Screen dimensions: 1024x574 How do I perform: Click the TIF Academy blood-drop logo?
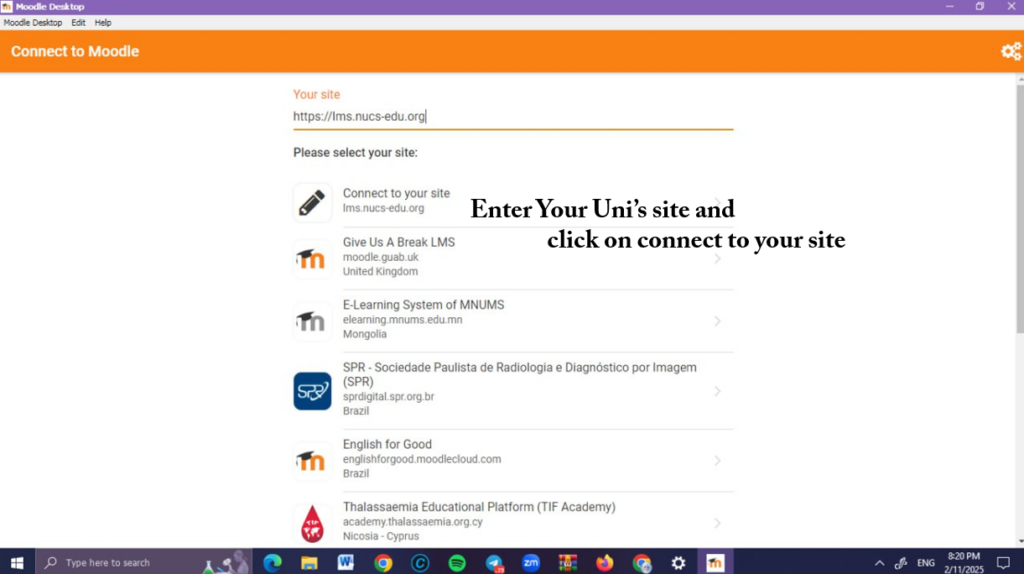click(x=312, y=523)
